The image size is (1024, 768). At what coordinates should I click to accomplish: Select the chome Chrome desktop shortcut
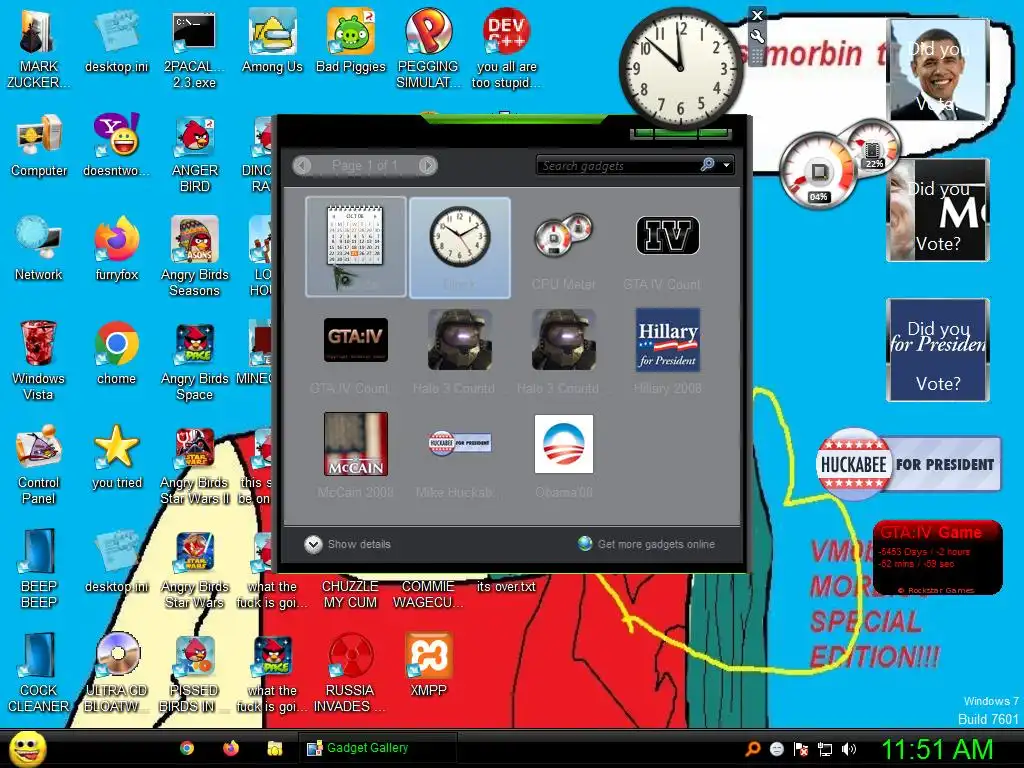117,354
